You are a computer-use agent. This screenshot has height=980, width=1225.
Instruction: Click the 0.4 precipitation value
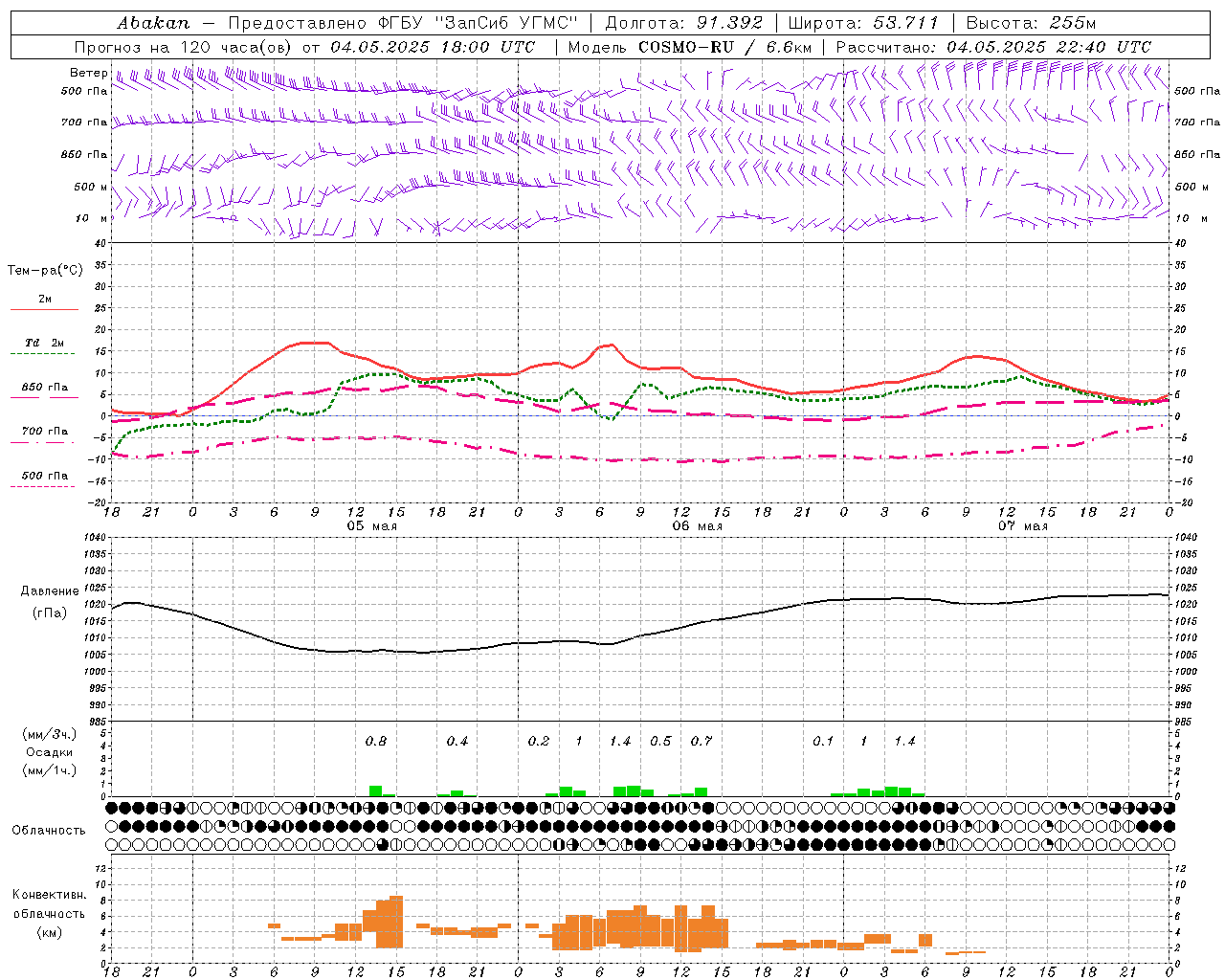coord(457,741)
